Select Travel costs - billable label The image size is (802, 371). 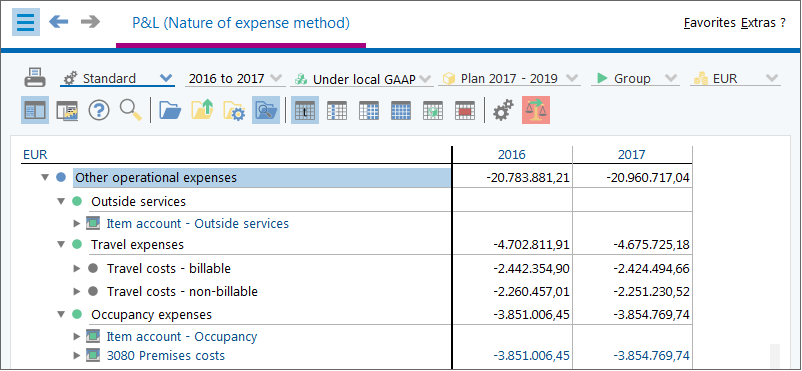pyautogui.click(x=169, y=268)
